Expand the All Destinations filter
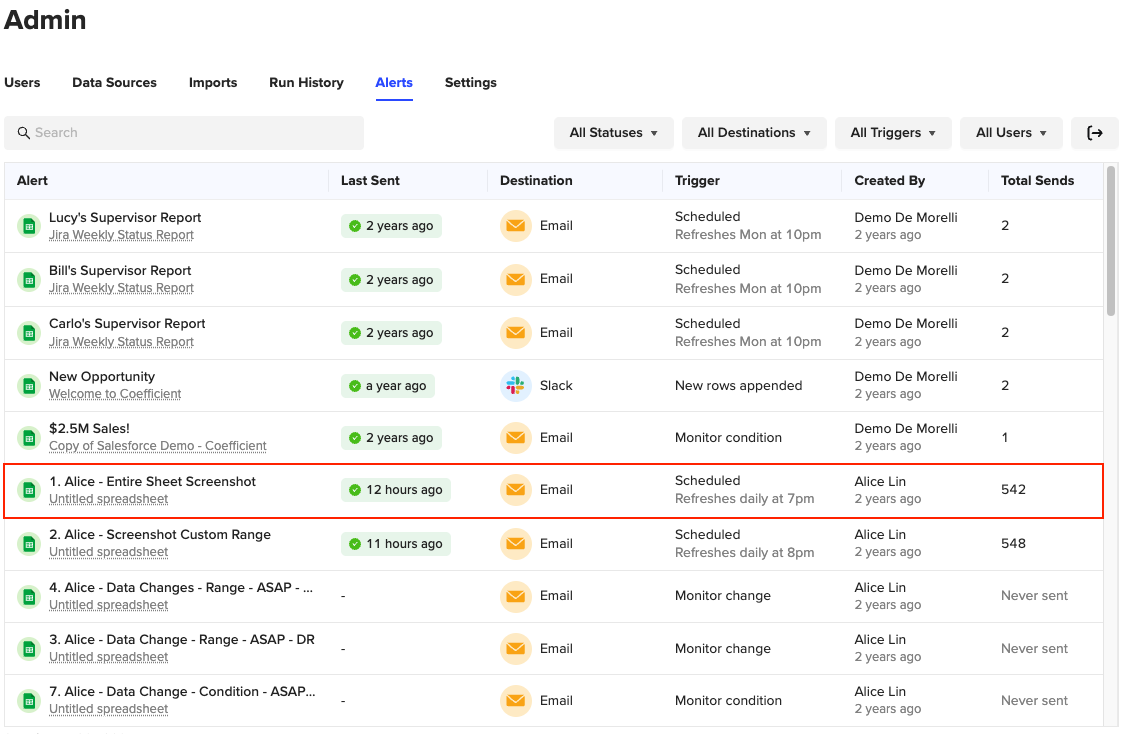Image resolution: width=1125 pixels, height=734 pixels. pyautogui.click(x=754, y=133)
